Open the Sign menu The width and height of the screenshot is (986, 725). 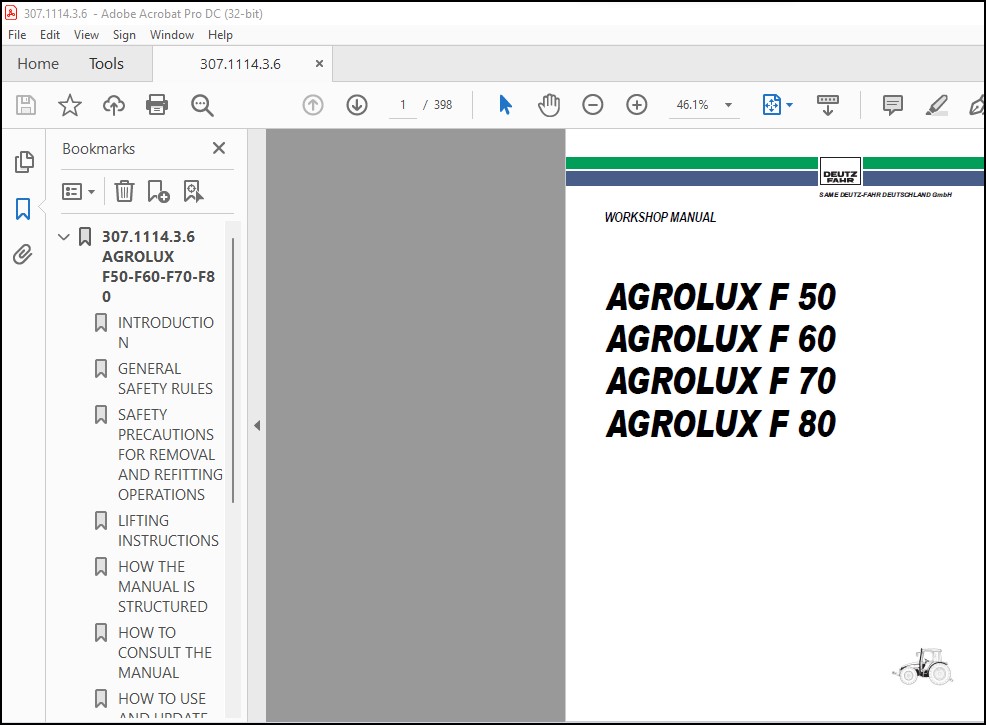coord(124,35)
